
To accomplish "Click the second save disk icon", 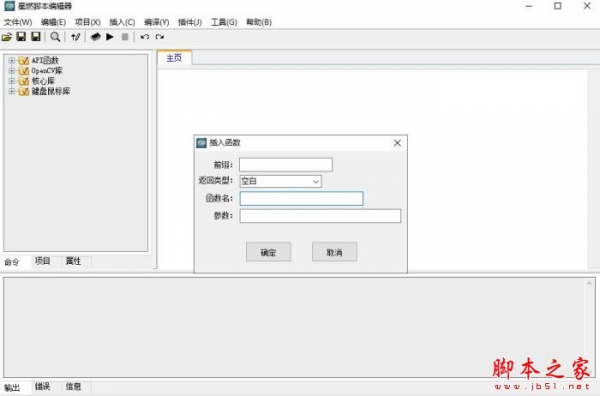I will click(x=36, y=37).
